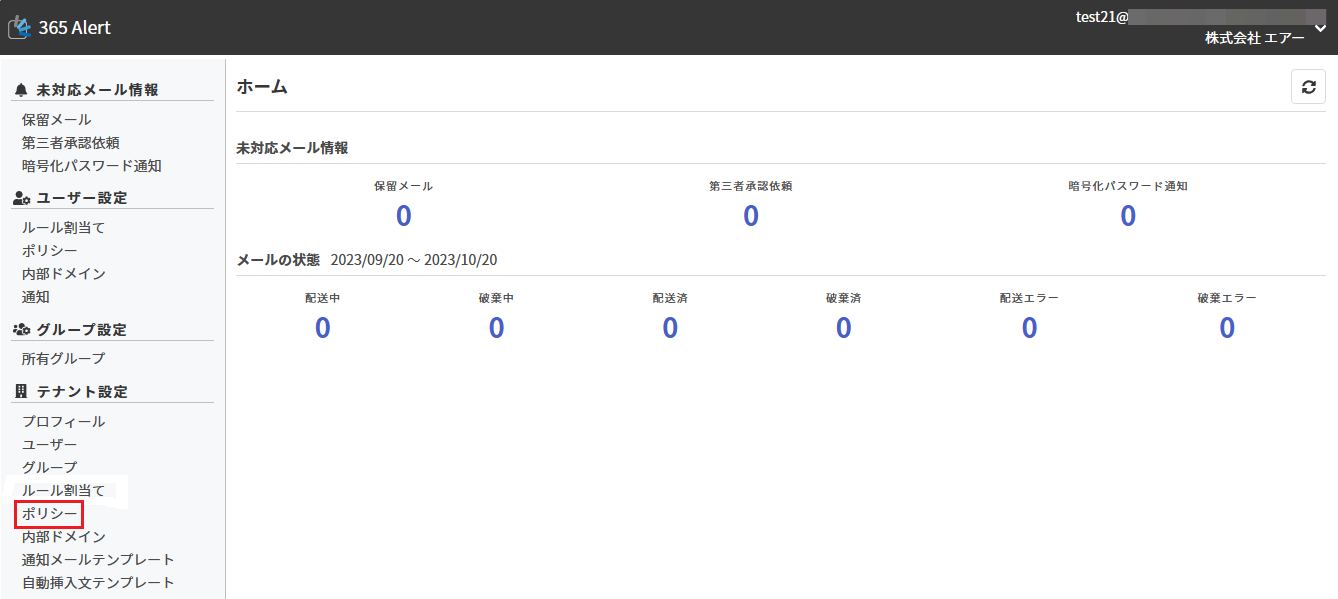Click the 365 Alert logo icon

point(19,27)
